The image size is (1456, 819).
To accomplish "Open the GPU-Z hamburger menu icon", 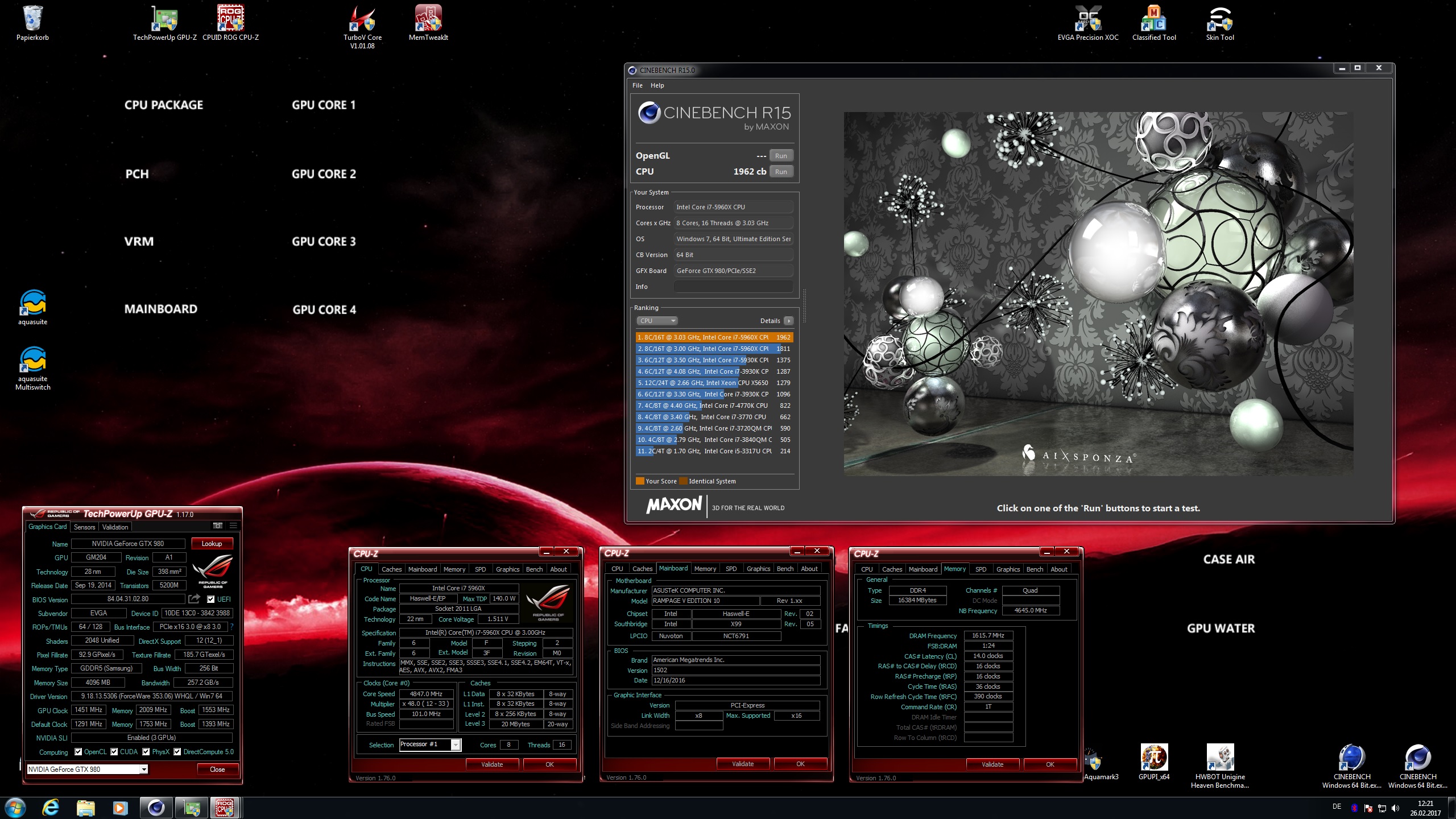I will point(233,526).
